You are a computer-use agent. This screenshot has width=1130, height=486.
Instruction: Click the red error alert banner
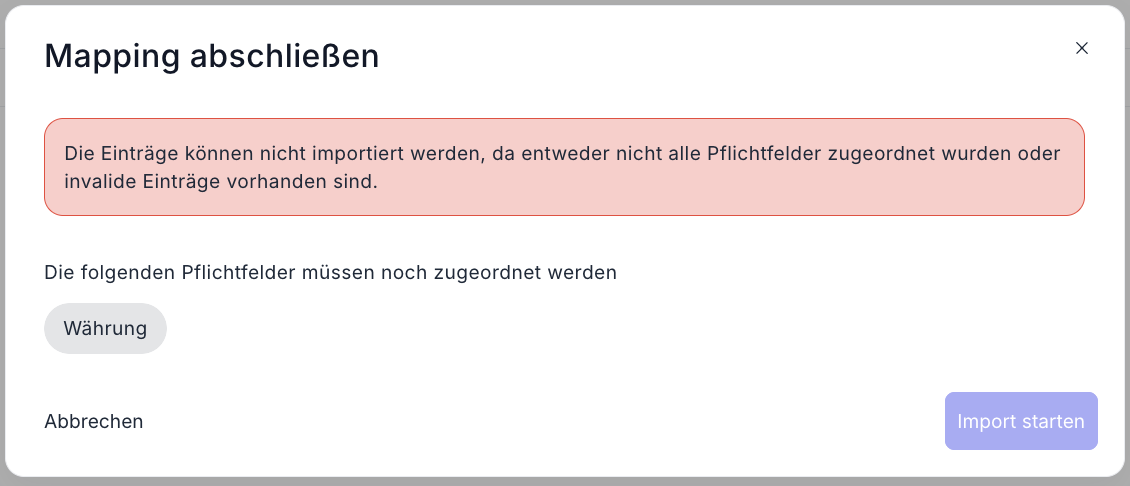[x=564, y=167]
